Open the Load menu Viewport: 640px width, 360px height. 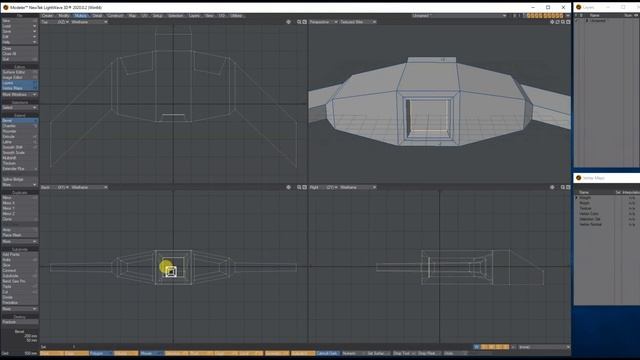pyautogui.click(x=19, y=26)
